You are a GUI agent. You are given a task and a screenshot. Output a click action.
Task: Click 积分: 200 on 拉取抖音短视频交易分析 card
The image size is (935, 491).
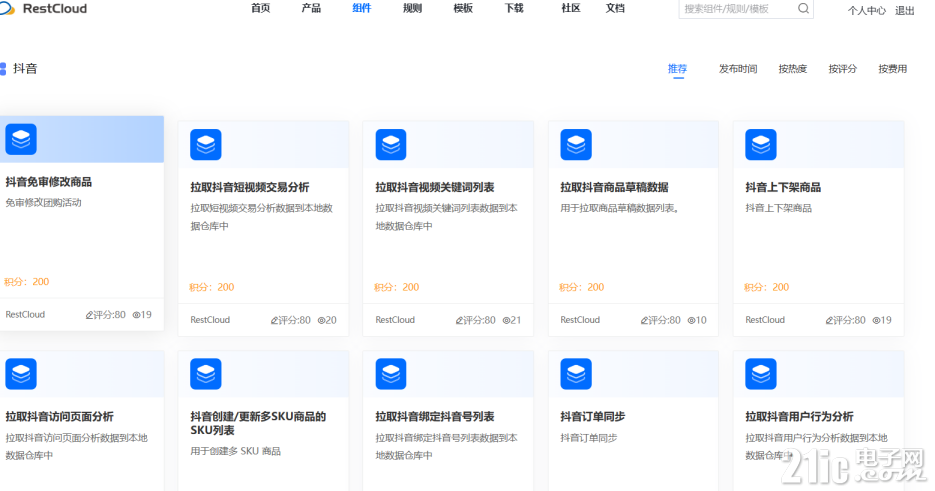coord(212,287)
